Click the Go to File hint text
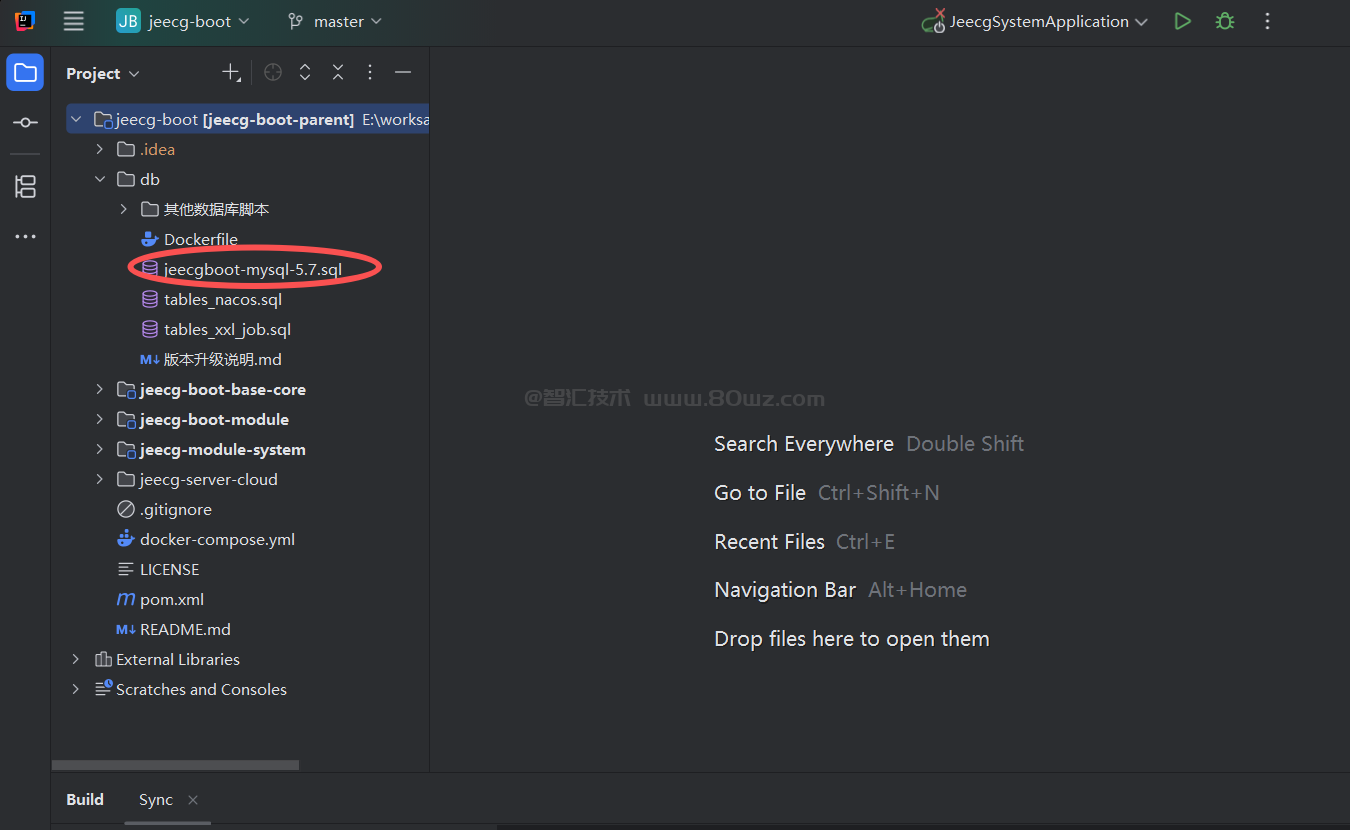This screenshot has width=1350, height=830. pyautogui.click(x=760, y=492)
